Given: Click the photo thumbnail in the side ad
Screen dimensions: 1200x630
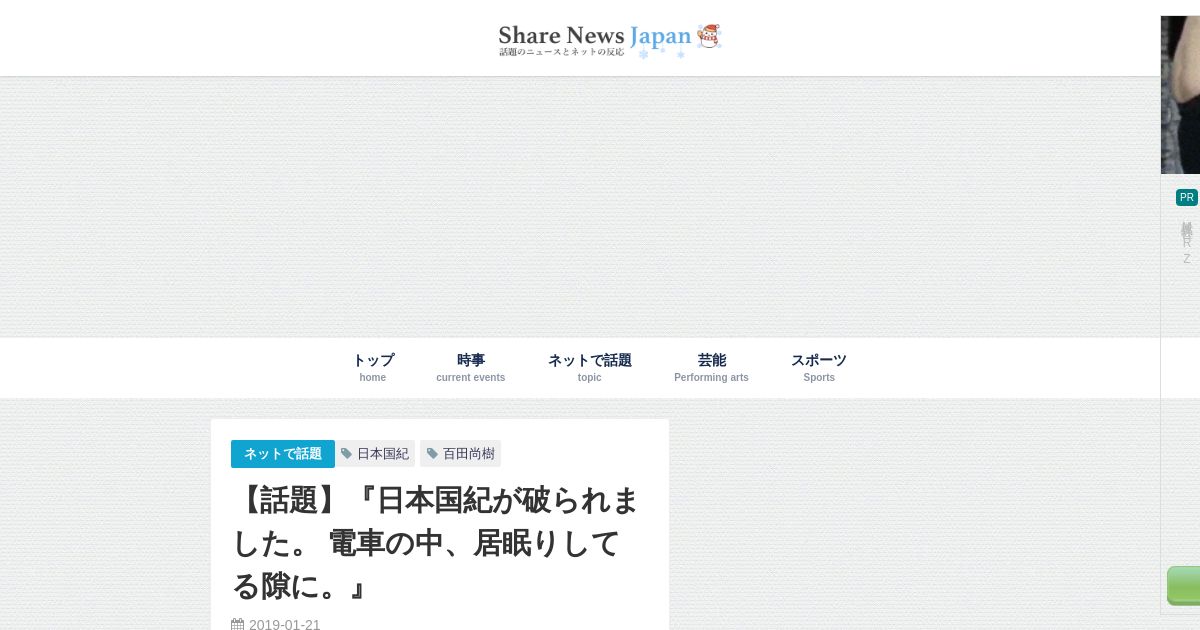Looking at the screenshot, I should (x=1180, y=95).
